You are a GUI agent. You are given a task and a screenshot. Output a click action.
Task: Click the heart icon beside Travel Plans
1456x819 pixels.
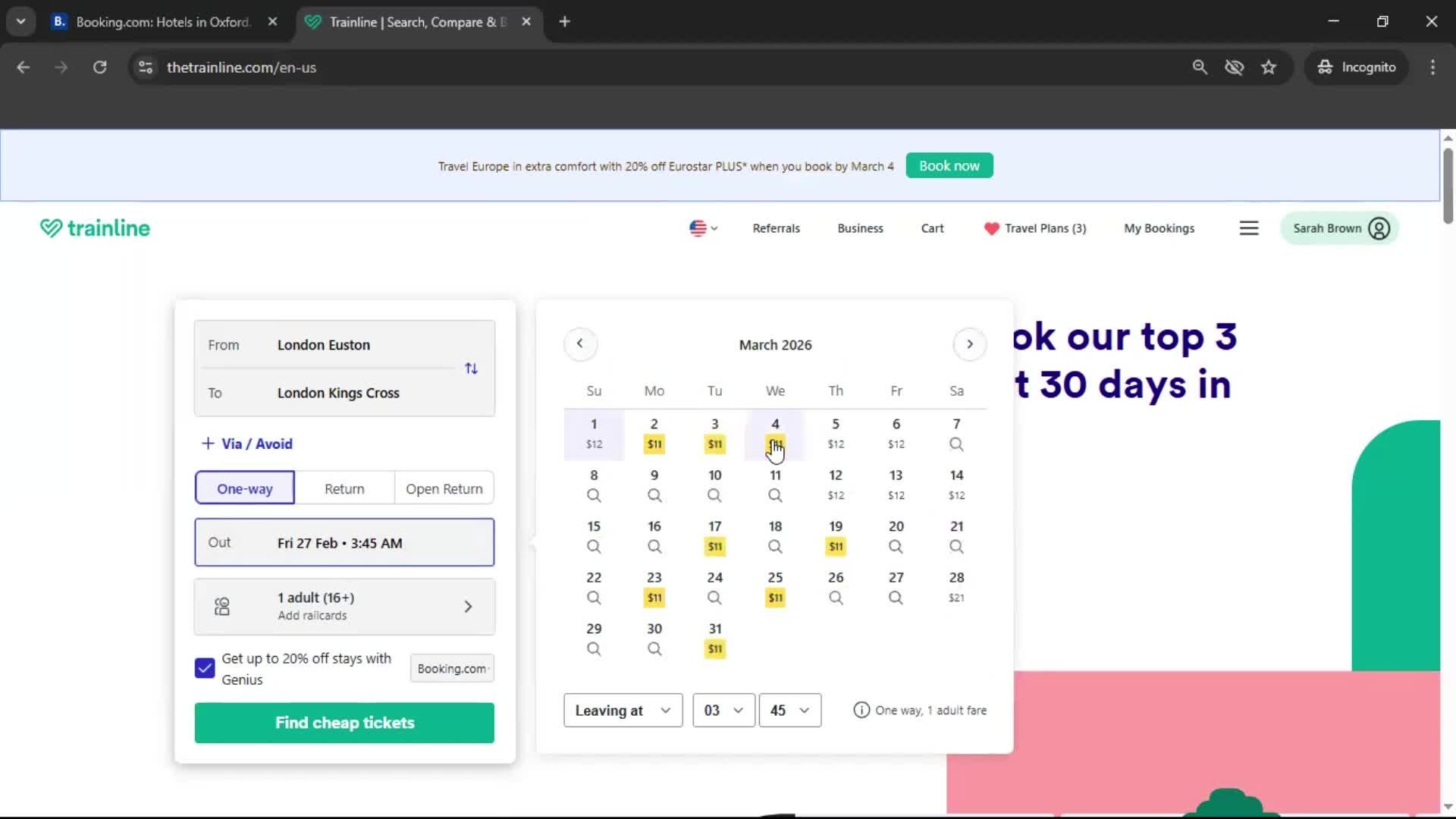click(991, 227)
